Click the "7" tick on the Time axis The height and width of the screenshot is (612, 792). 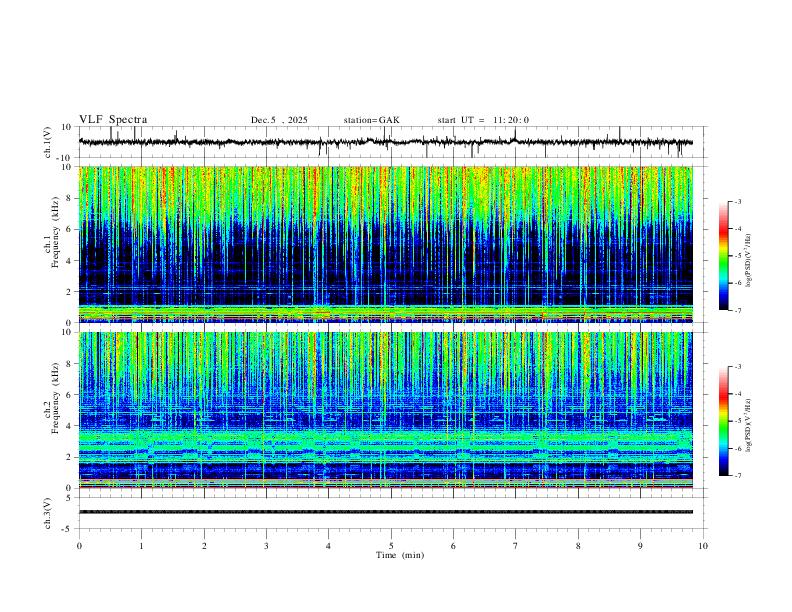[x=516, y=546]
